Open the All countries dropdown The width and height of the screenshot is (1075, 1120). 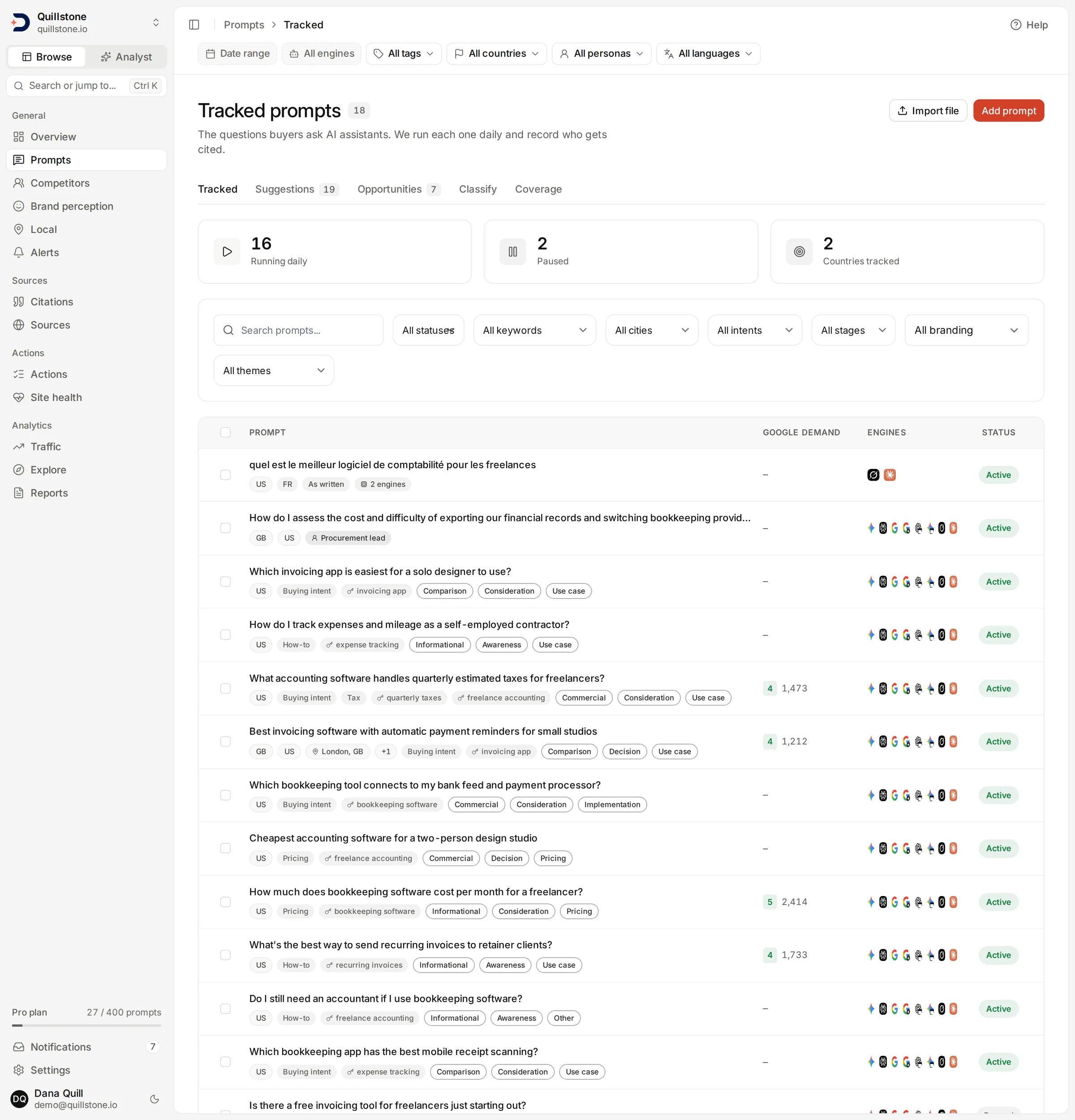coord(496,54)
